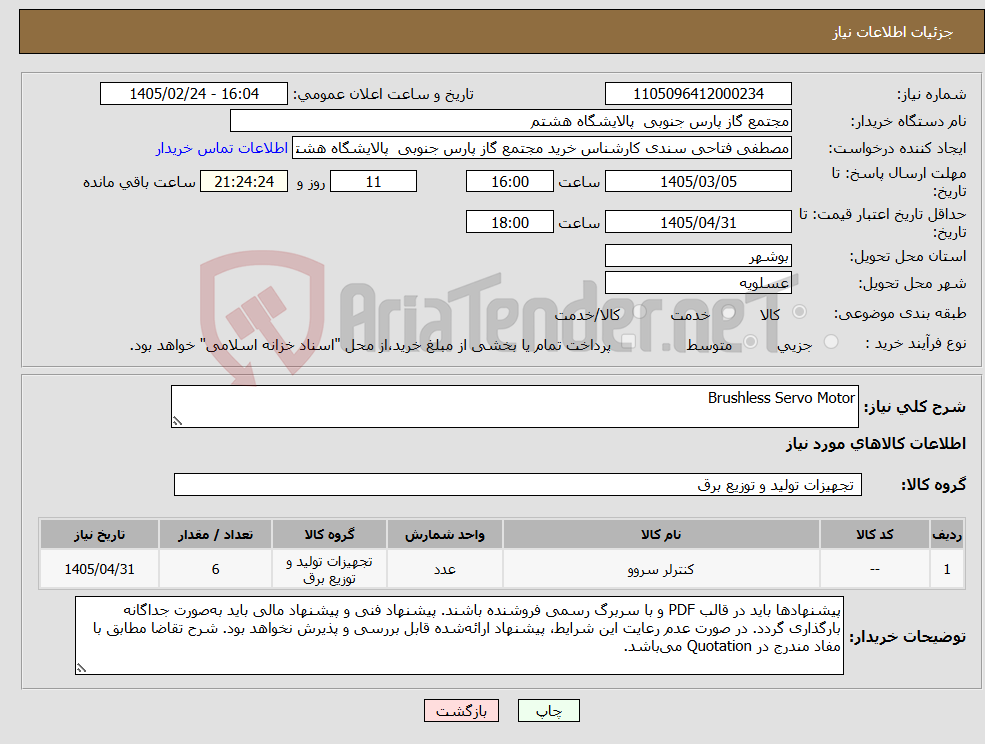Select the جزیی purchase type radio
This screenshot has width=985, height=744.
[x=830, y=342]
